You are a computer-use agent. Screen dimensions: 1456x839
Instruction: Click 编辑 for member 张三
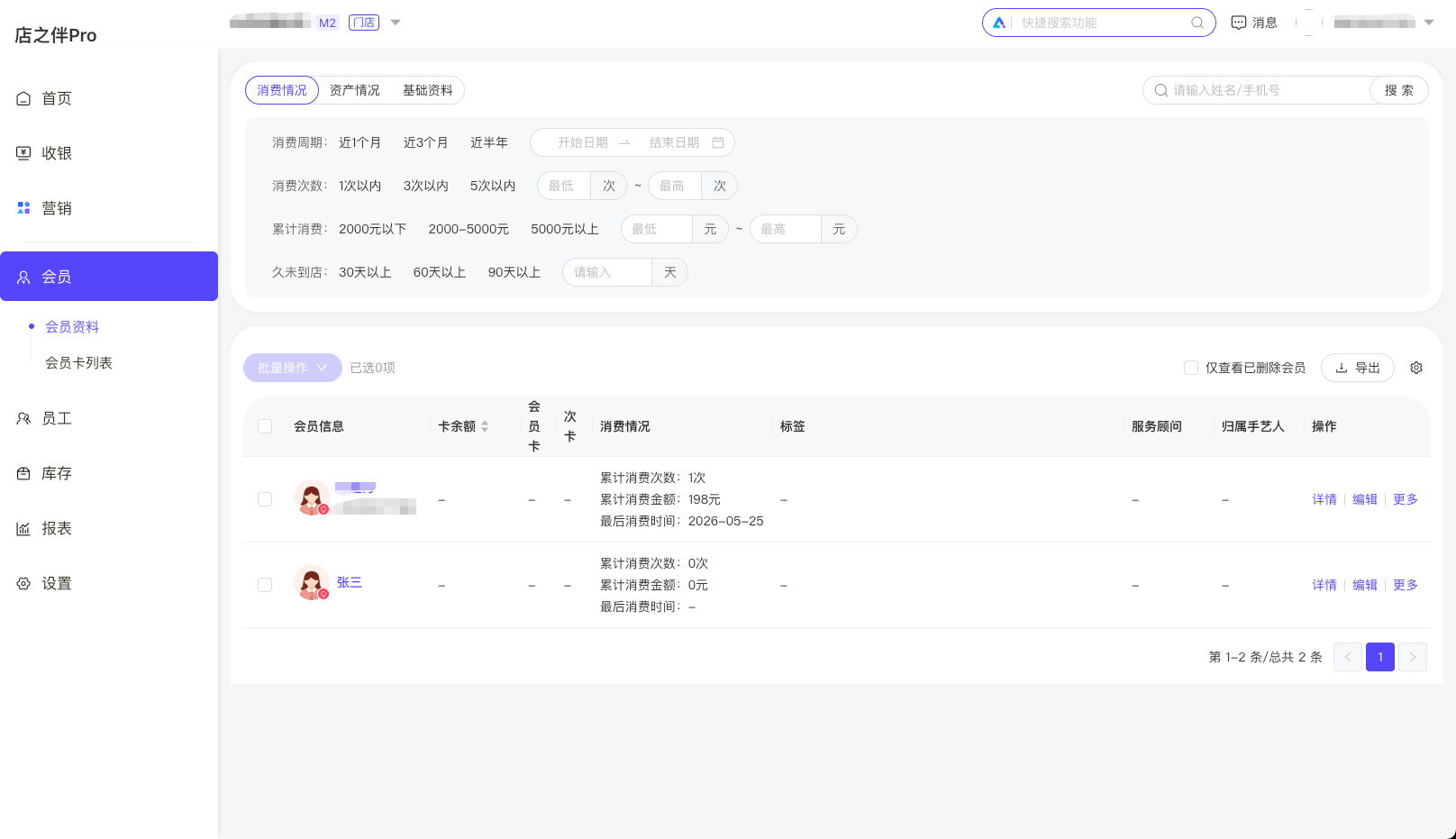[1365, 585]
